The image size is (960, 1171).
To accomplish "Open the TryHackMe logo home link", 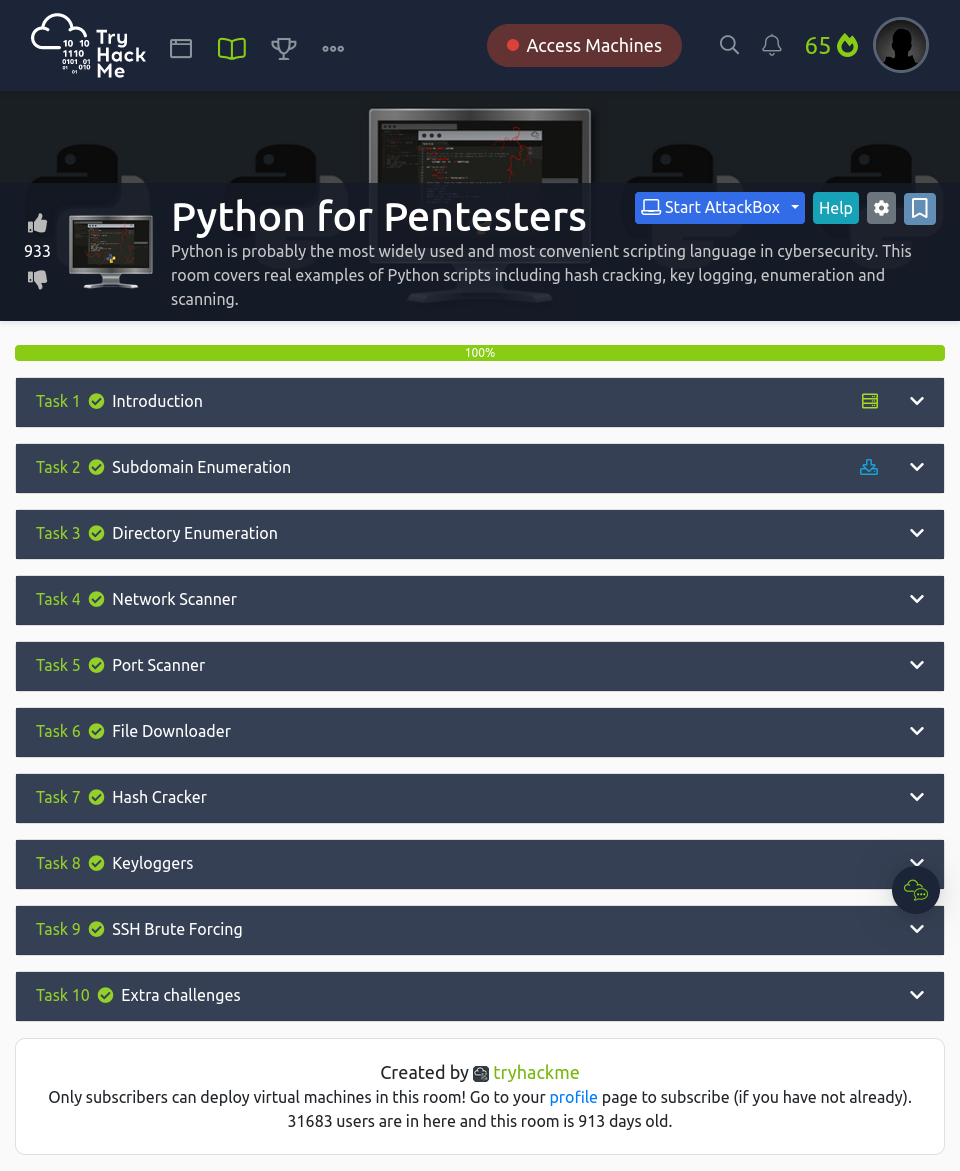I will click(88, 46).
